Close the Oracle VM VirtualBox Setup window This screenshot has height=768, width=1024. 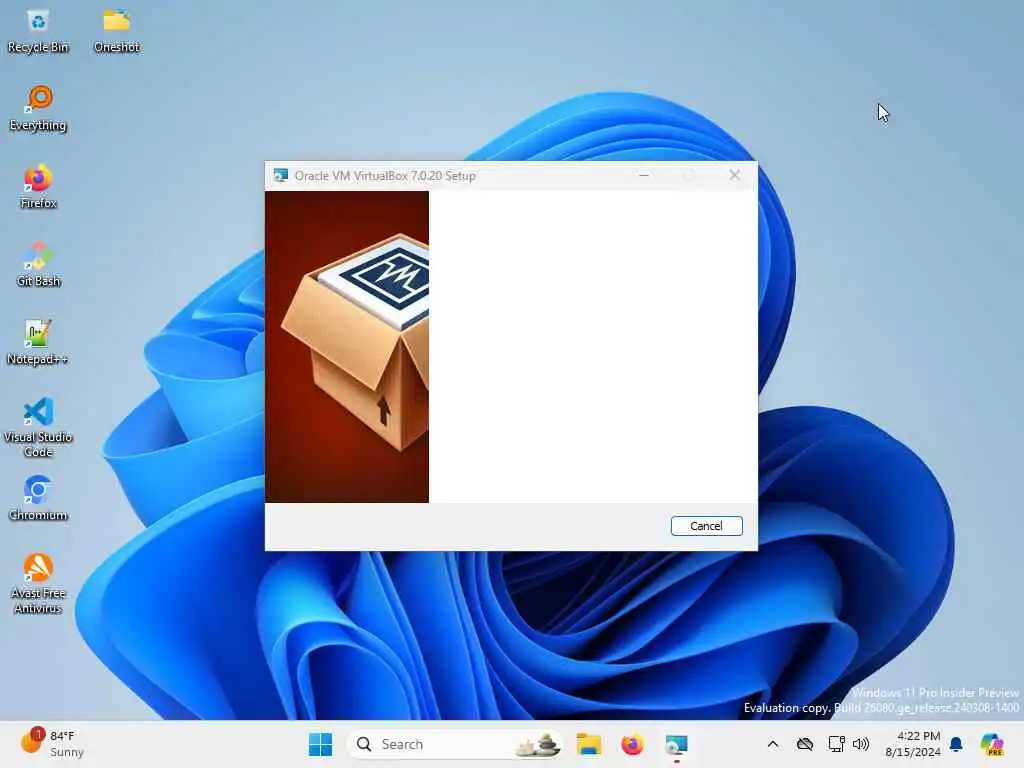coord(735,175)
